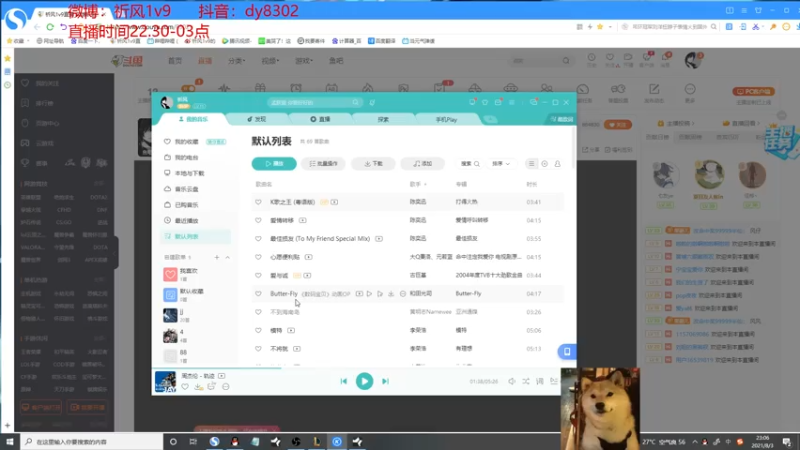Favorite Butter-Fly using its heart icon
This screenshot has width=800, height=450.
pos(258,294)
